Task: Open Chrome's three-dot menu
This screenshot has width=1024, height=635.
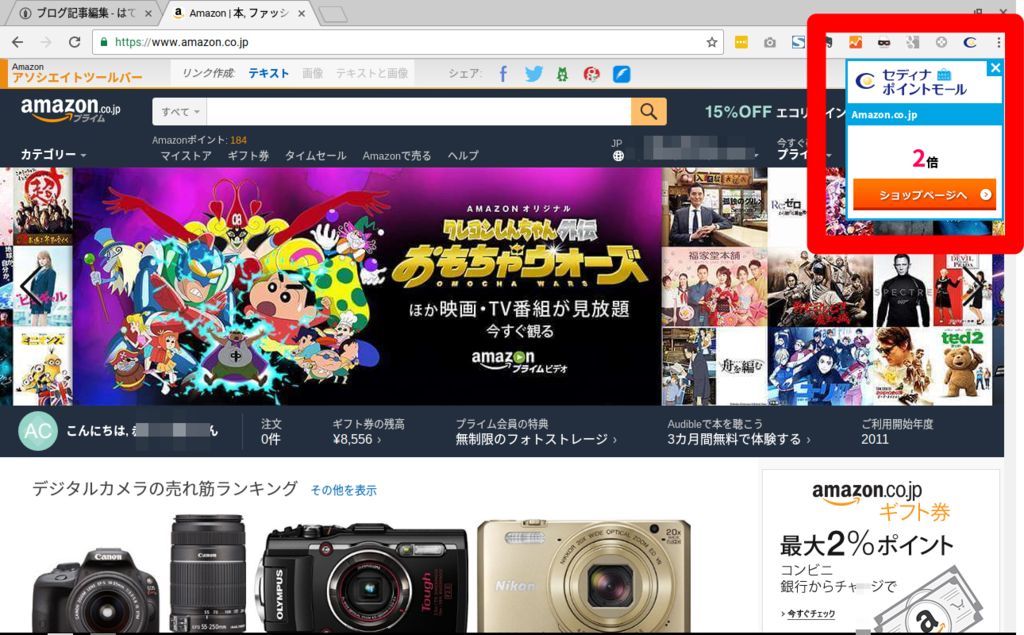Action: click(x=999, y=42)
